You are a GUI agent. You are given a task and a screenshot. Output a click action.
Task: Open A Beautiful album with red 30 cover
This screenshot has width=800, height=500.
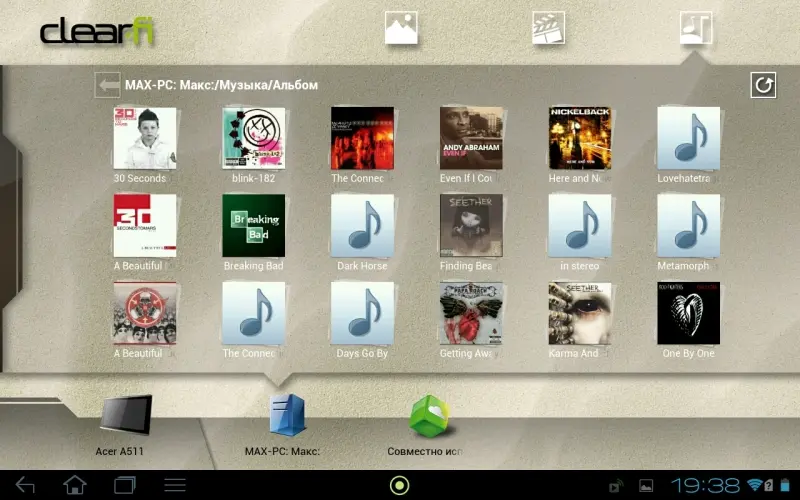tap(145, 226)
